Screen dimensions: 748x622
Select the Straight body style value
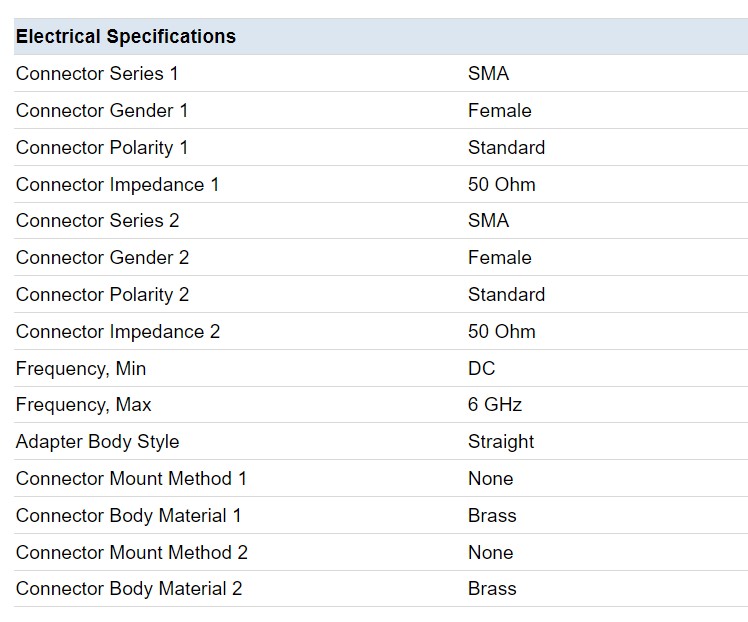tap(501, 442)
